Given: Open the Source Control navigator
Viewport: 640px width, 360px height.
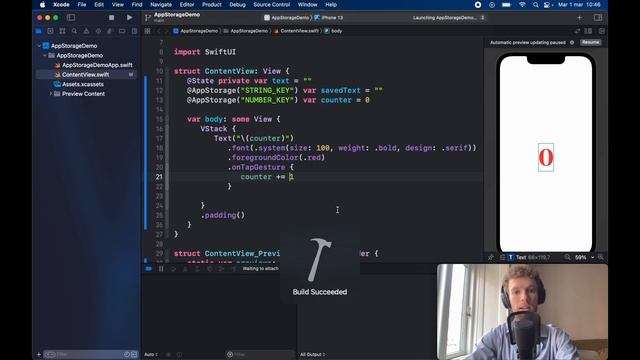Looking at the screenshot, I should click(50, 31).
